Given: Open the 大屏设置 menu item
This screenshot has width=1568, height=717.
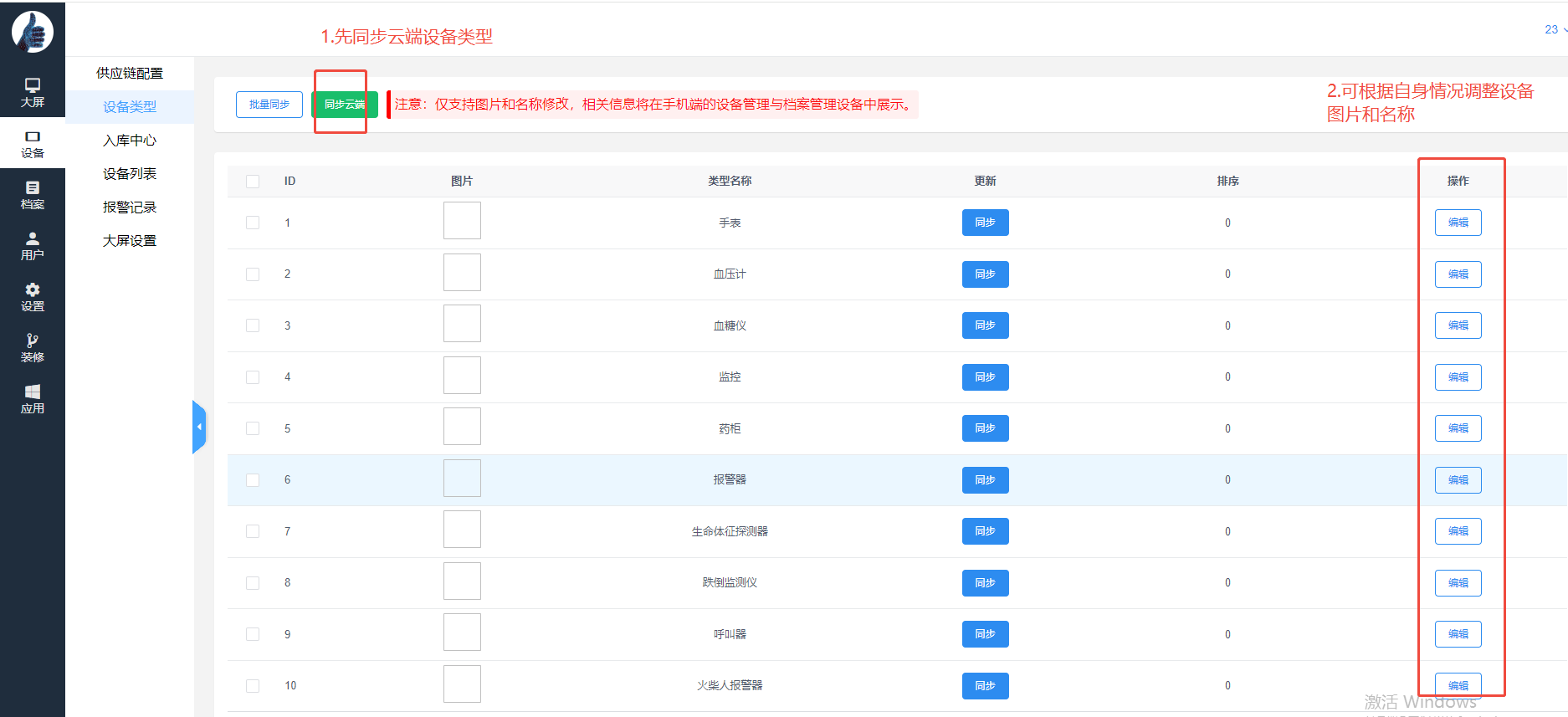Looking at the screenshot, I should coord(130,240).
